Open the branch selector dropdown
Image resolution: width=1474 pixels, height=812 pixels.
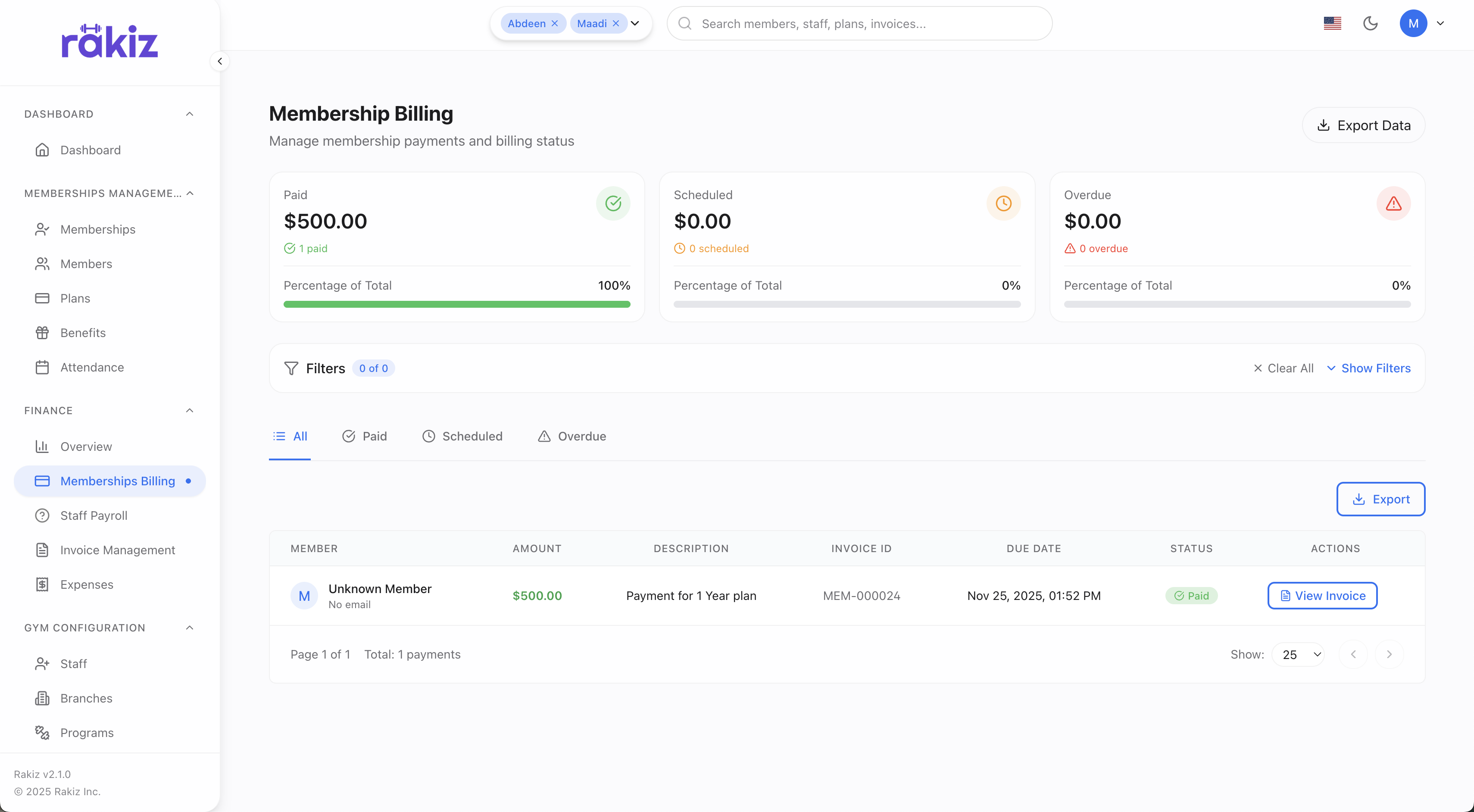click(x=635, y=23)
